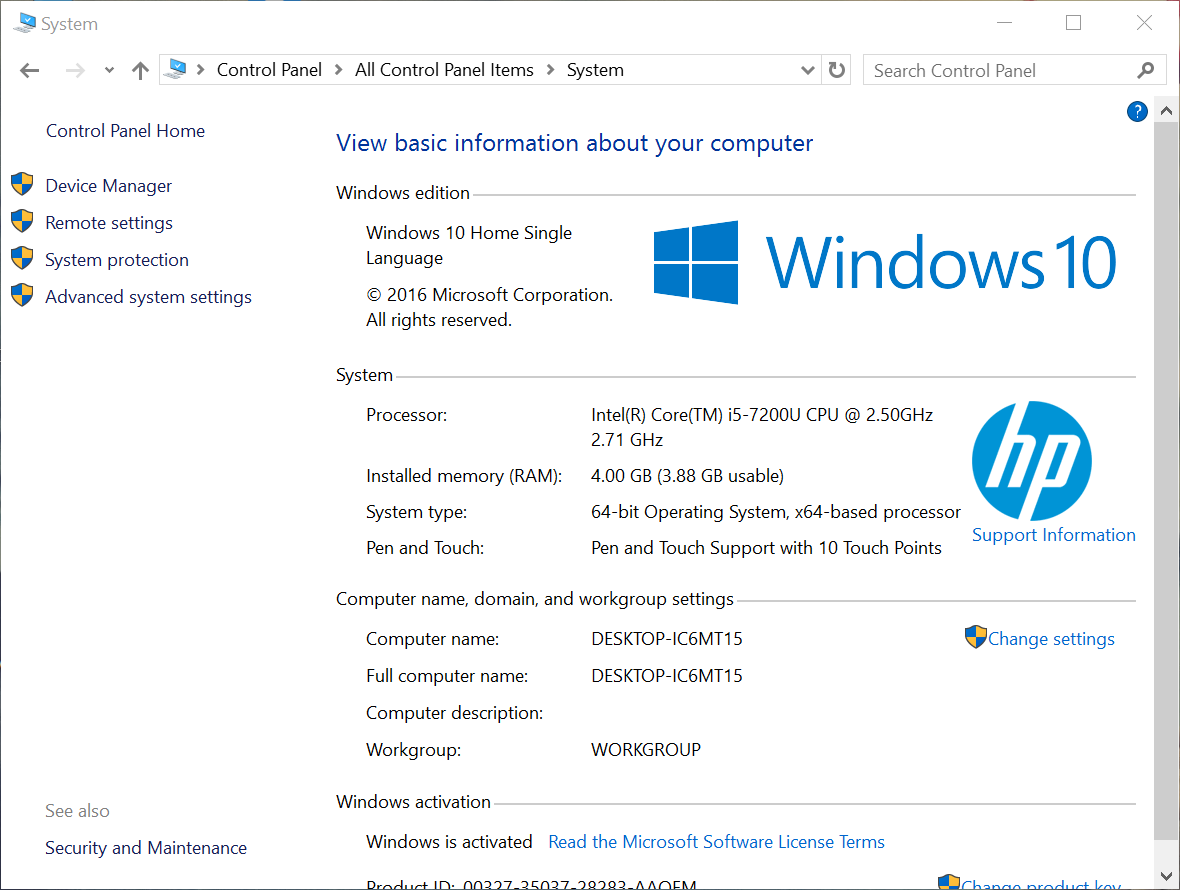1180x890 pixels.
Task: Open the Support Information link
Action: pyautogui.click(x=1054, y=535)
